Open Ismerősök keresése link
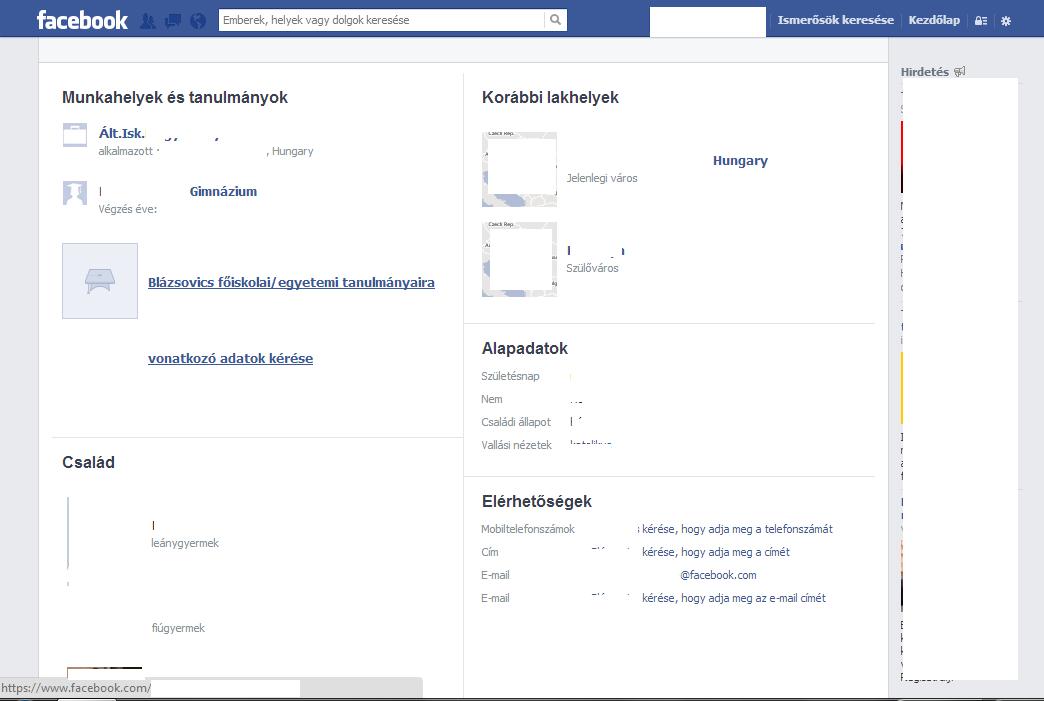Viewport: 1044px width, 701px height. coord(836,20)
